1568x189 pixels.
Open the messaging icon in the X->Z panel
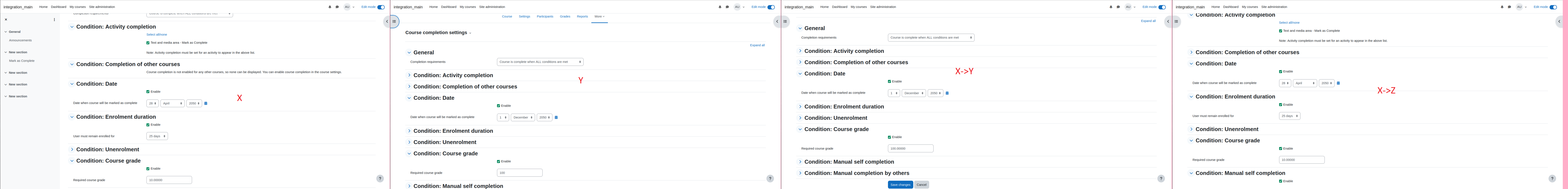point(1510,7)
